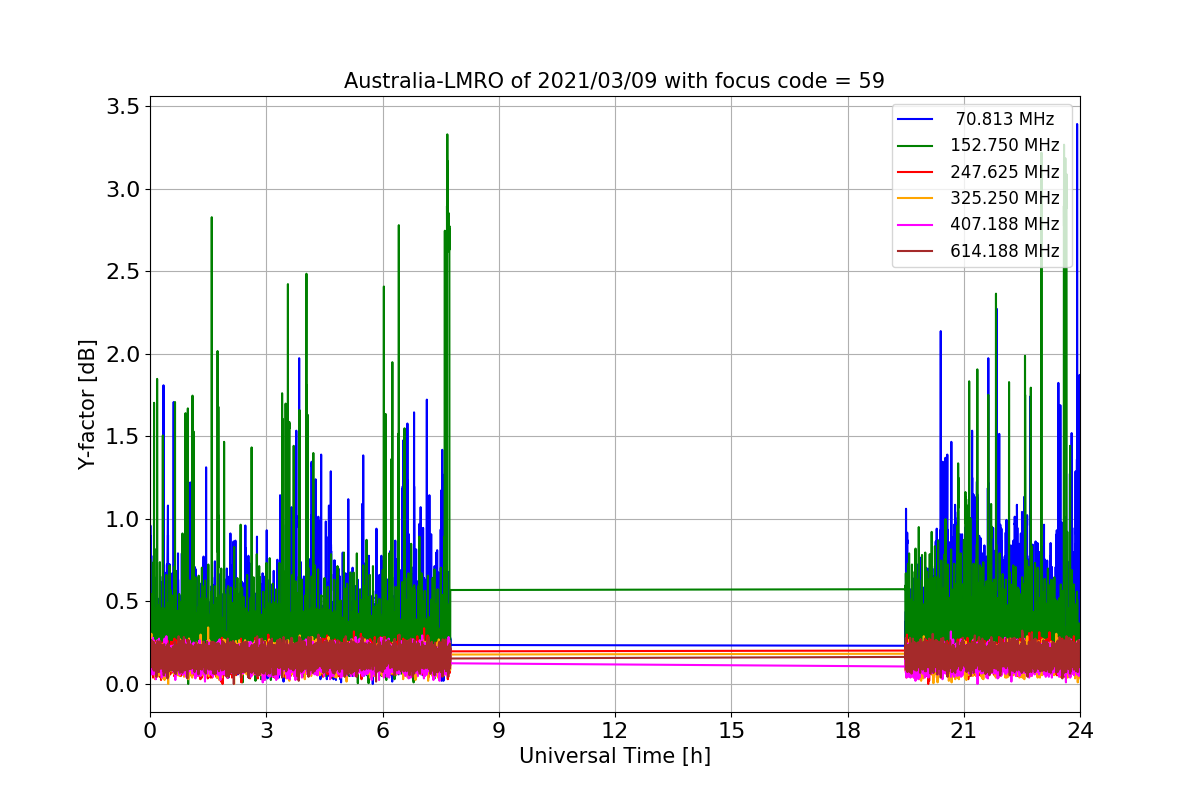The width and height of the screenshot is (1200, 800).
Task: Click the 3.0 tick on the y-axis
Action: [x=122, y=189]
